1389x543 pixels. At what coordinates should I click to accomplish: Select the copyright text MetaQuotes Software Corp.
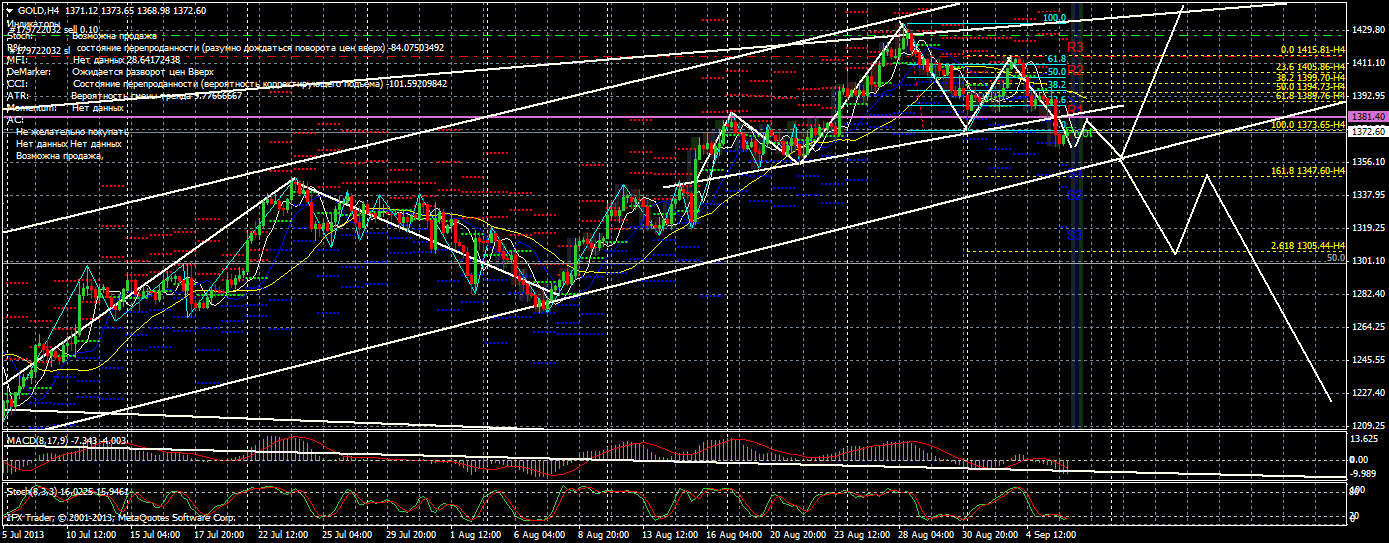tap(176, 519)
